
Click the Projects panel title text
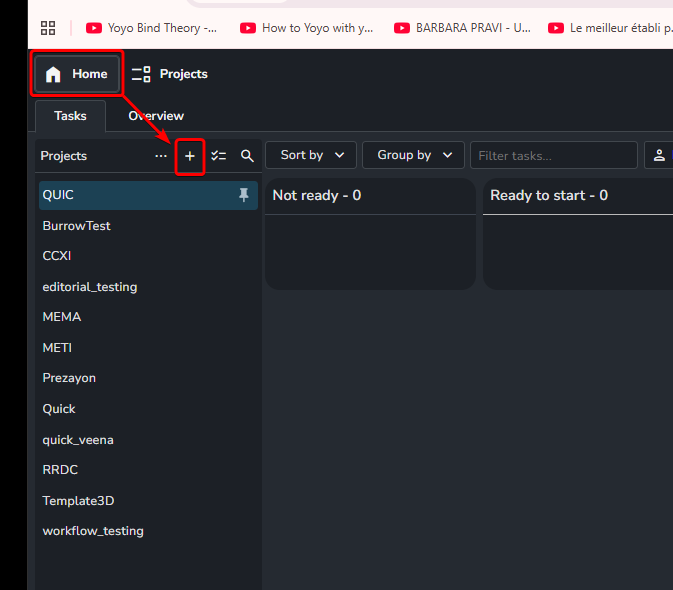(x=64, y=156)
